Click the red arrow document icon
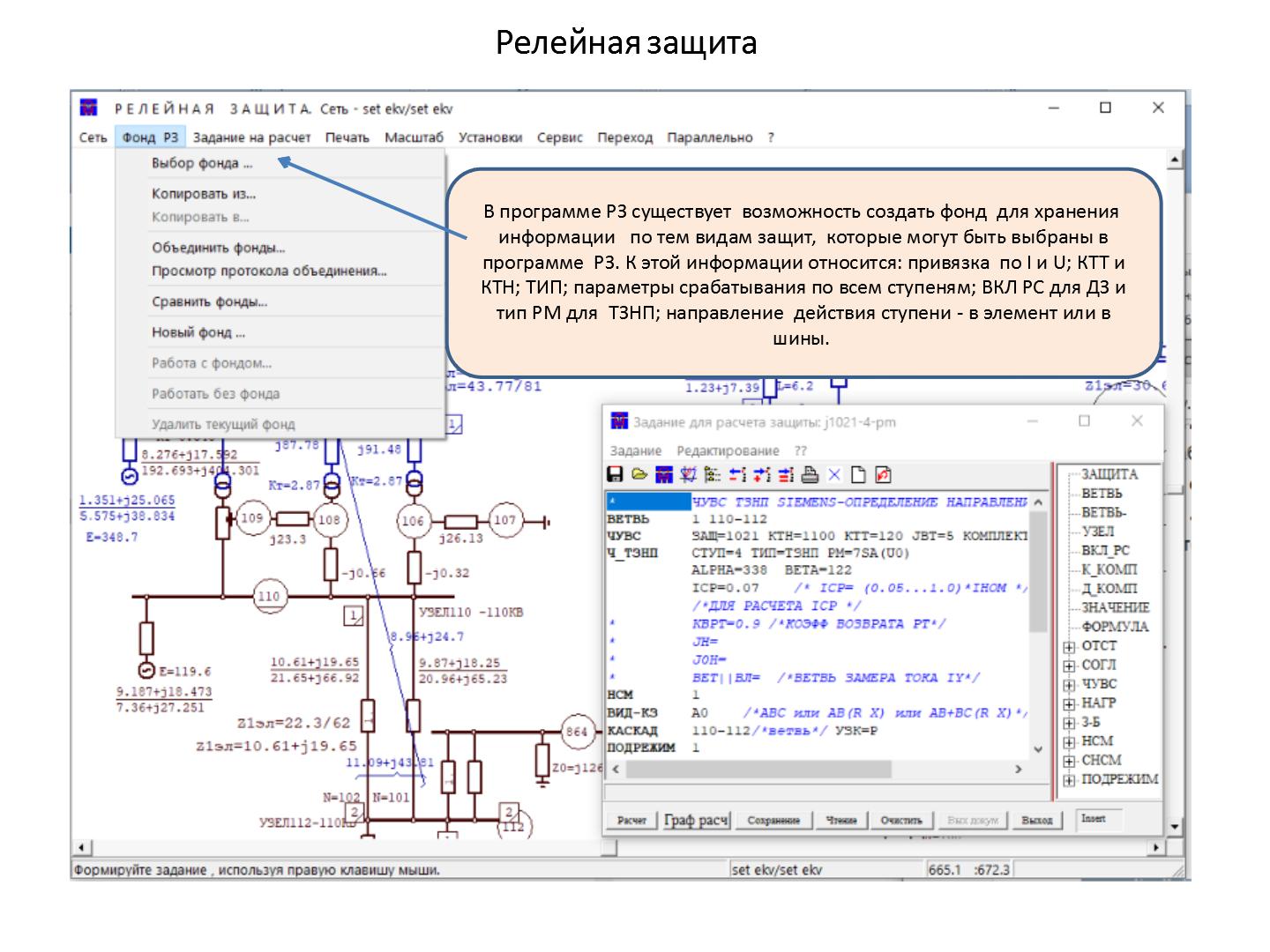Image resolution: width=1270 pixels, height=952 pixels. click(x=883, y=475)
